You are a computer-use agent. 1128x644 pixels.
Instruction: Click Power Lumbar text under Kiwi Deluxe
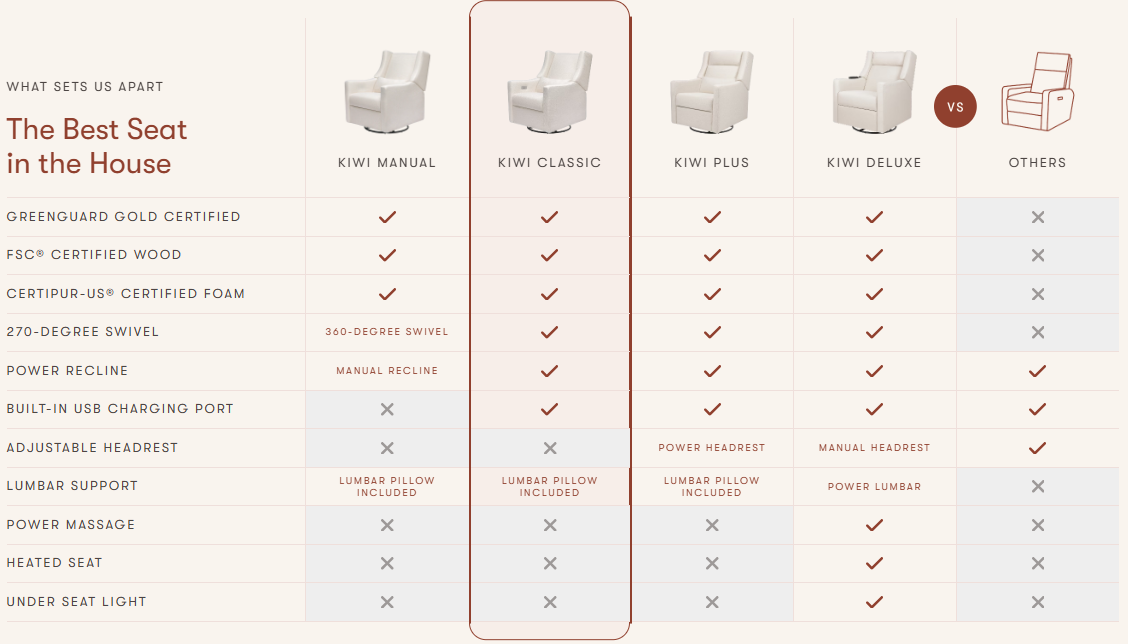point(874,487)
